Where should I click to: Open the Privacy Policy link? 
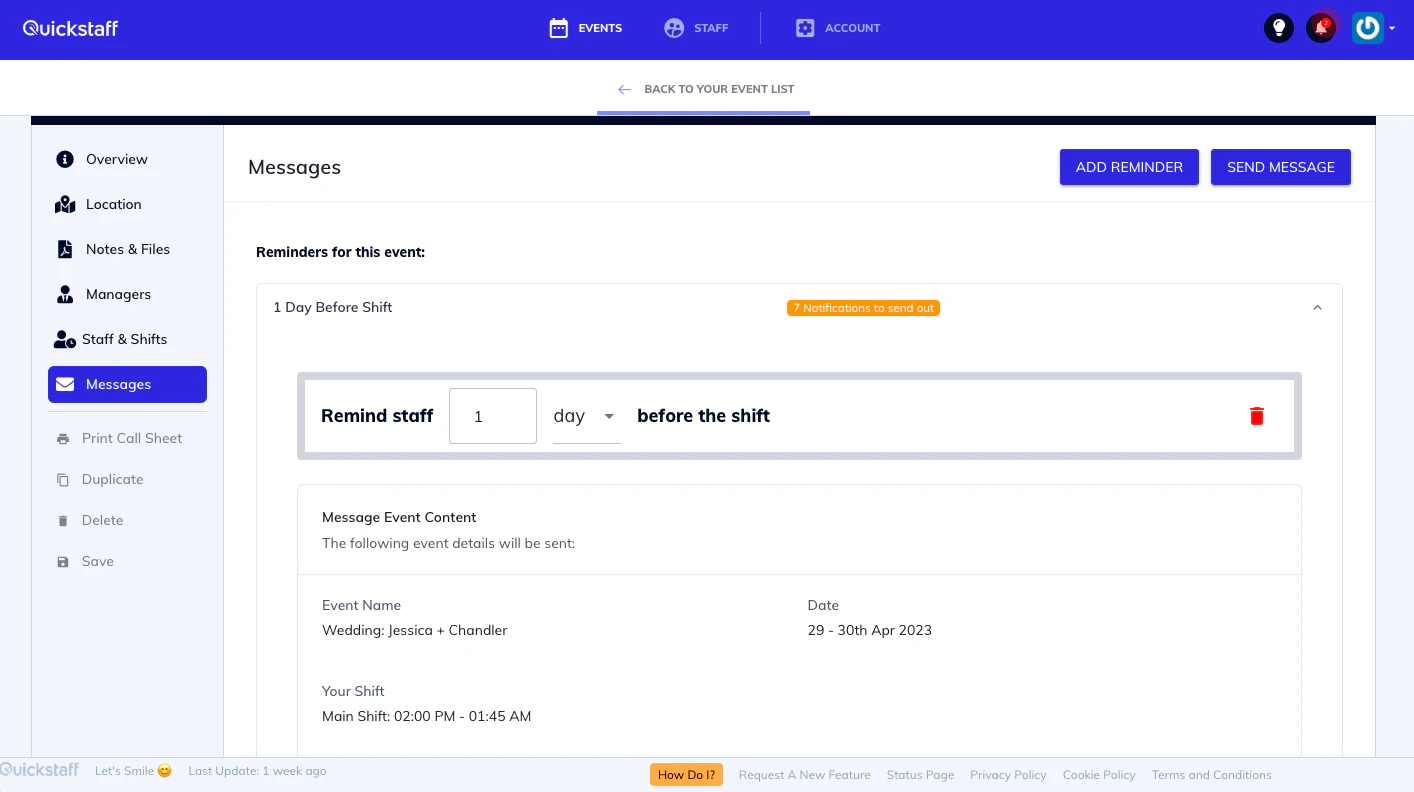[x=1008, y=775]
